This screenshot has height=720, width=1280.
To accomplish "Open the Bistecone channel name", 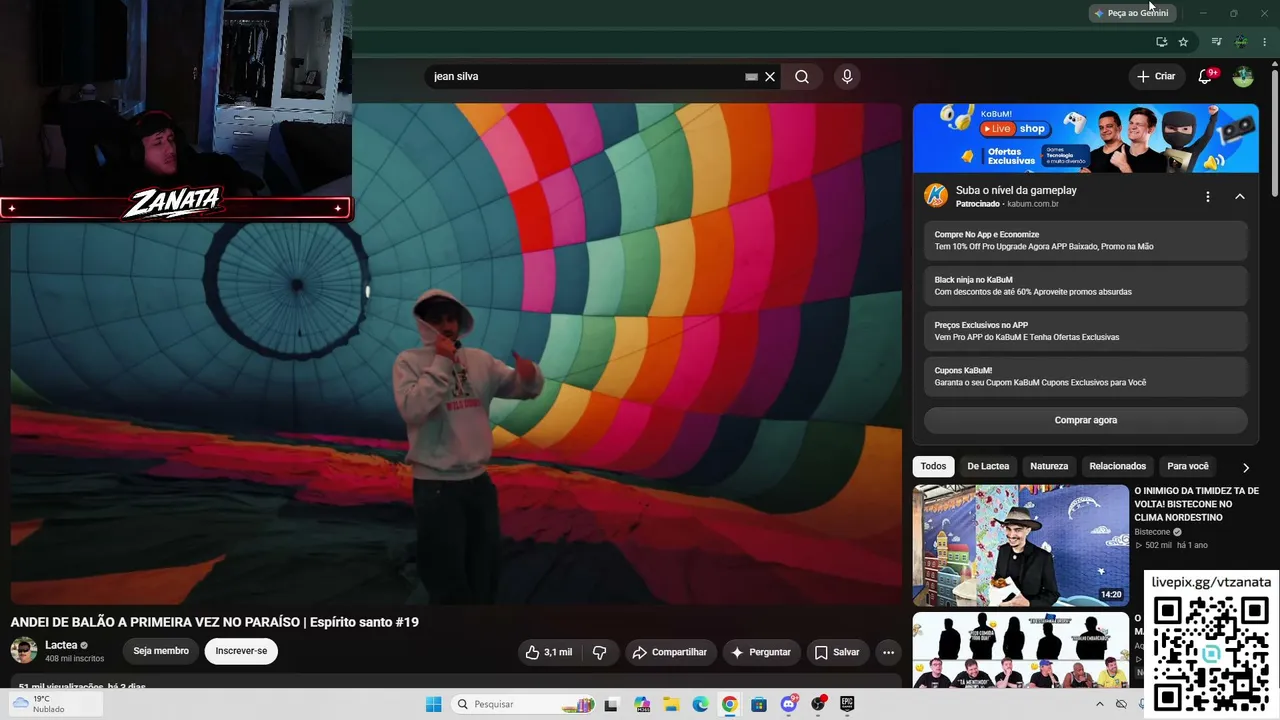I will pyautogui.click(x=1152, y=532).
